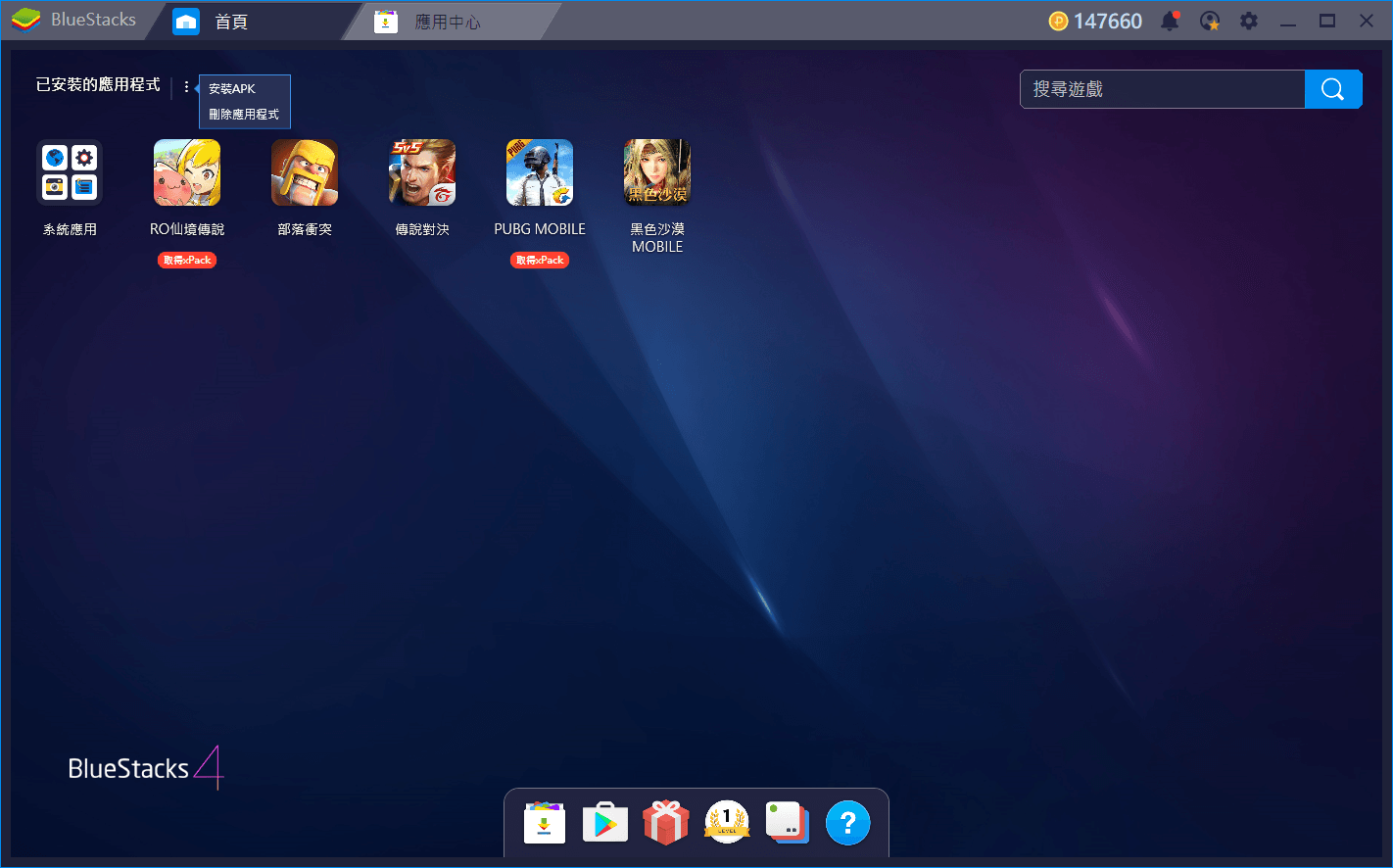
Task: Open the App Center download icon in dock
Action: (x=545, y=823)
